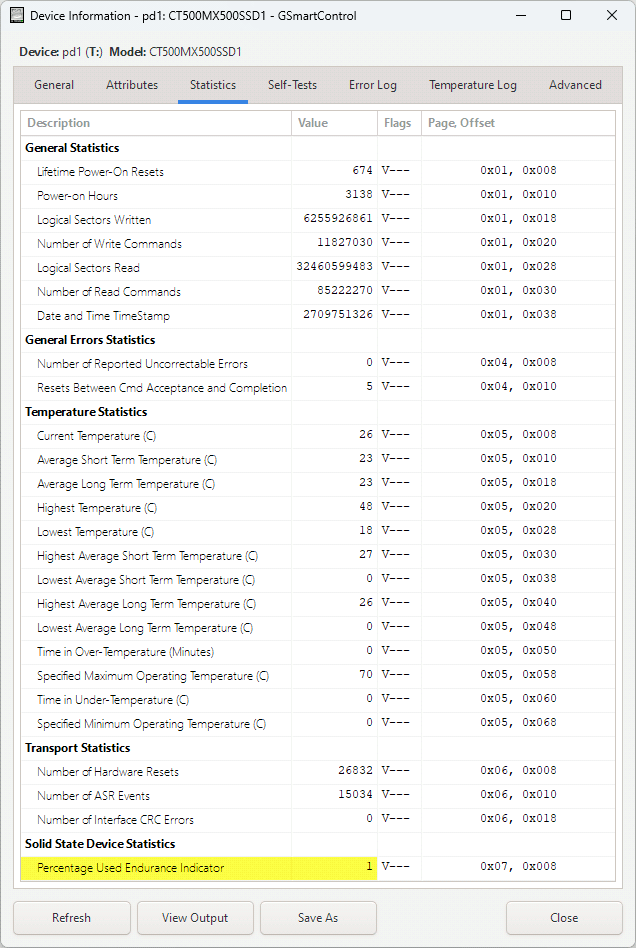Image resolution: width=636 pixels, height=948 pixels.
Task: Close dialog with the Close button
Action: coord(564,918)
